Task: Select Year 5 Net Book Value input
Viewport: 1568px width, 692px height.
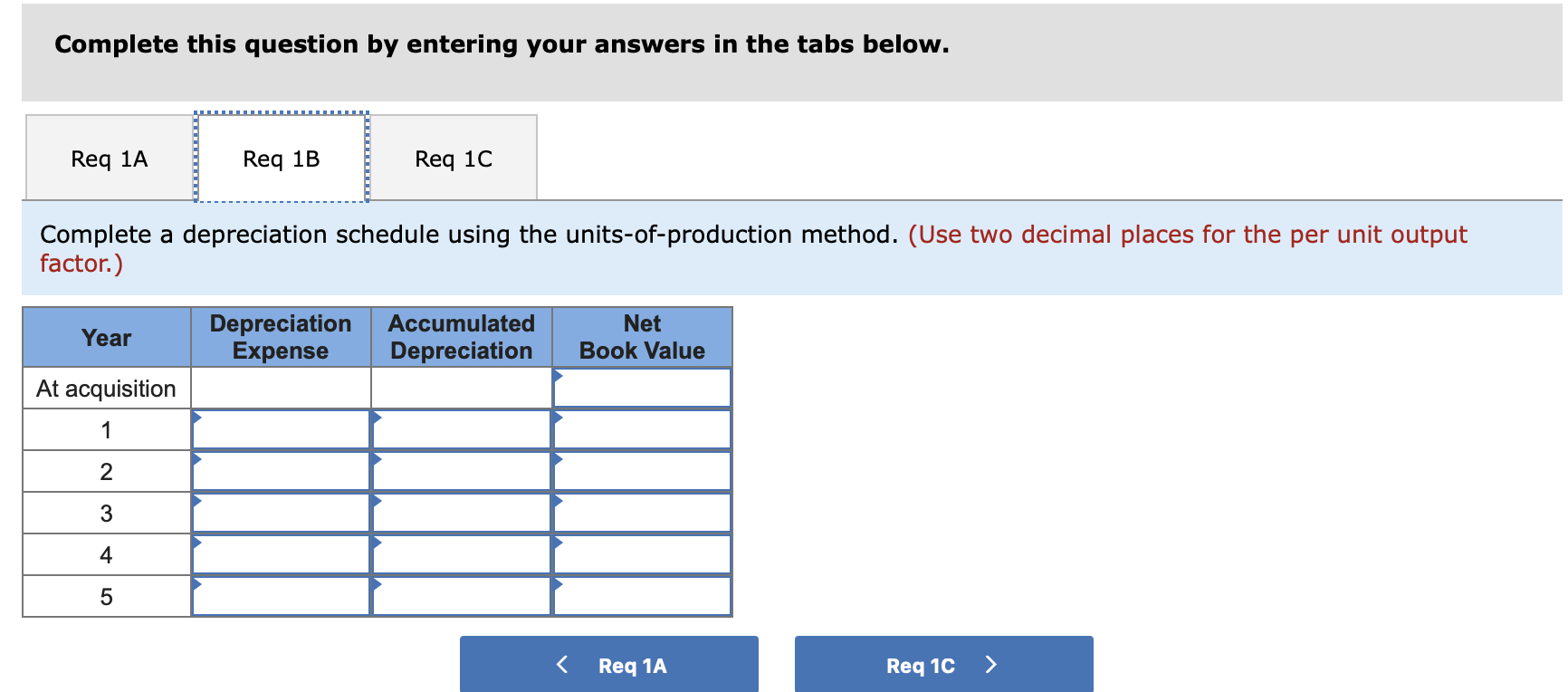Action: click(642, 597)
